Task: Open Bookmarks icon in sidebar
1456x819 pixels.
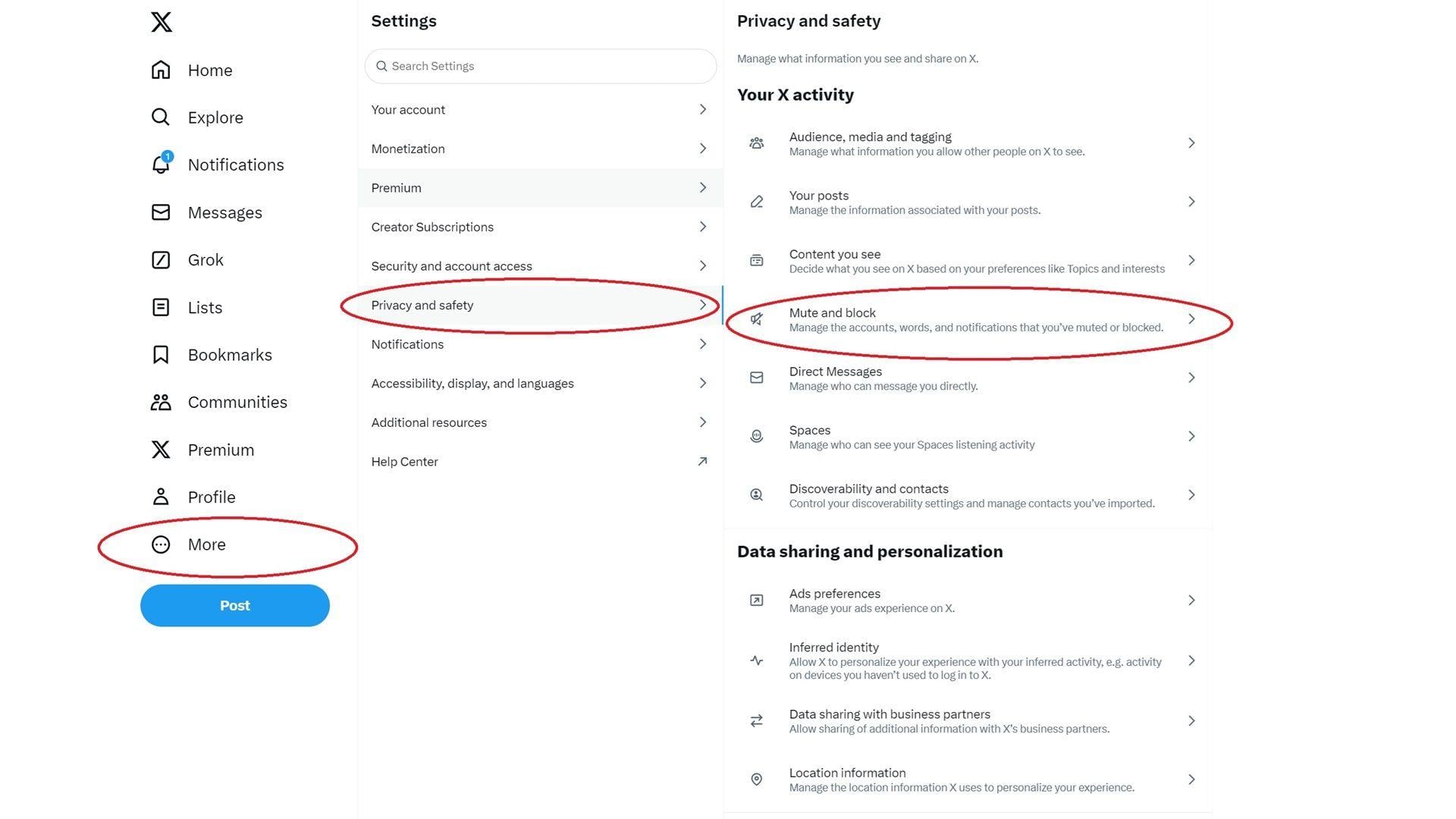Action: (161, 355)
